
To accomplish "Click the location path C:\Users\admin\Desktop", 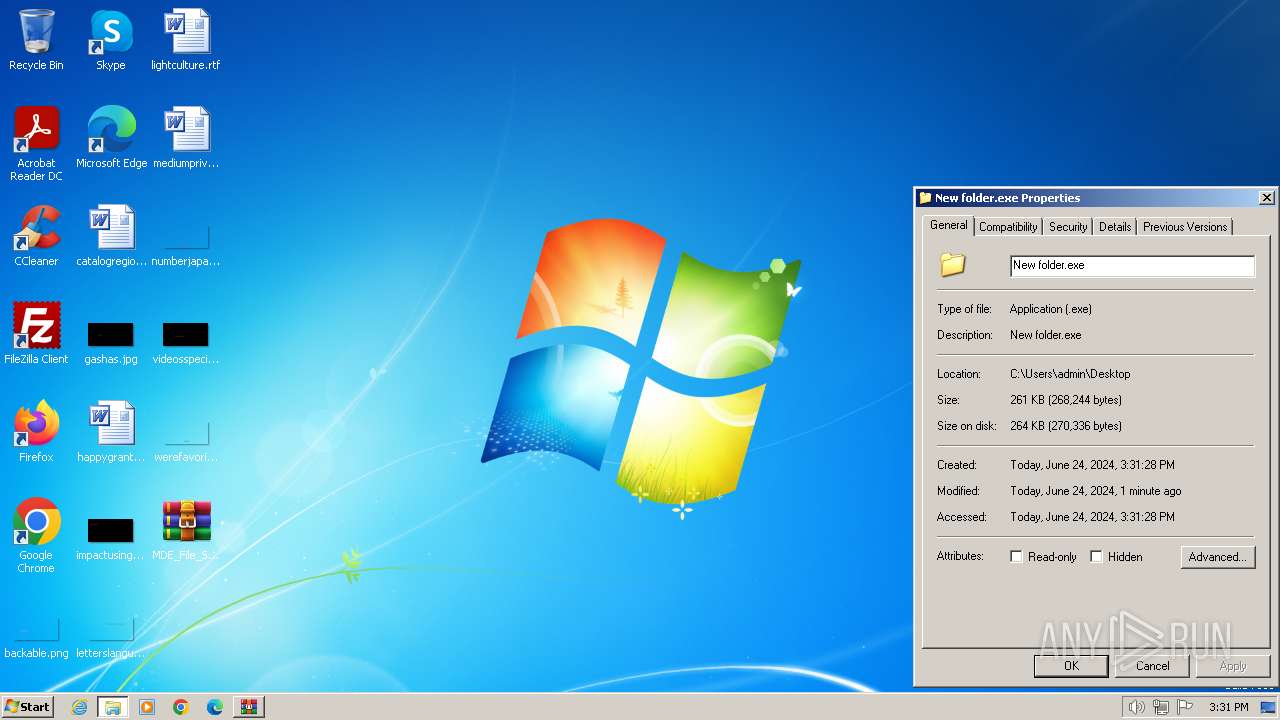I will (x=1070, y=374).
